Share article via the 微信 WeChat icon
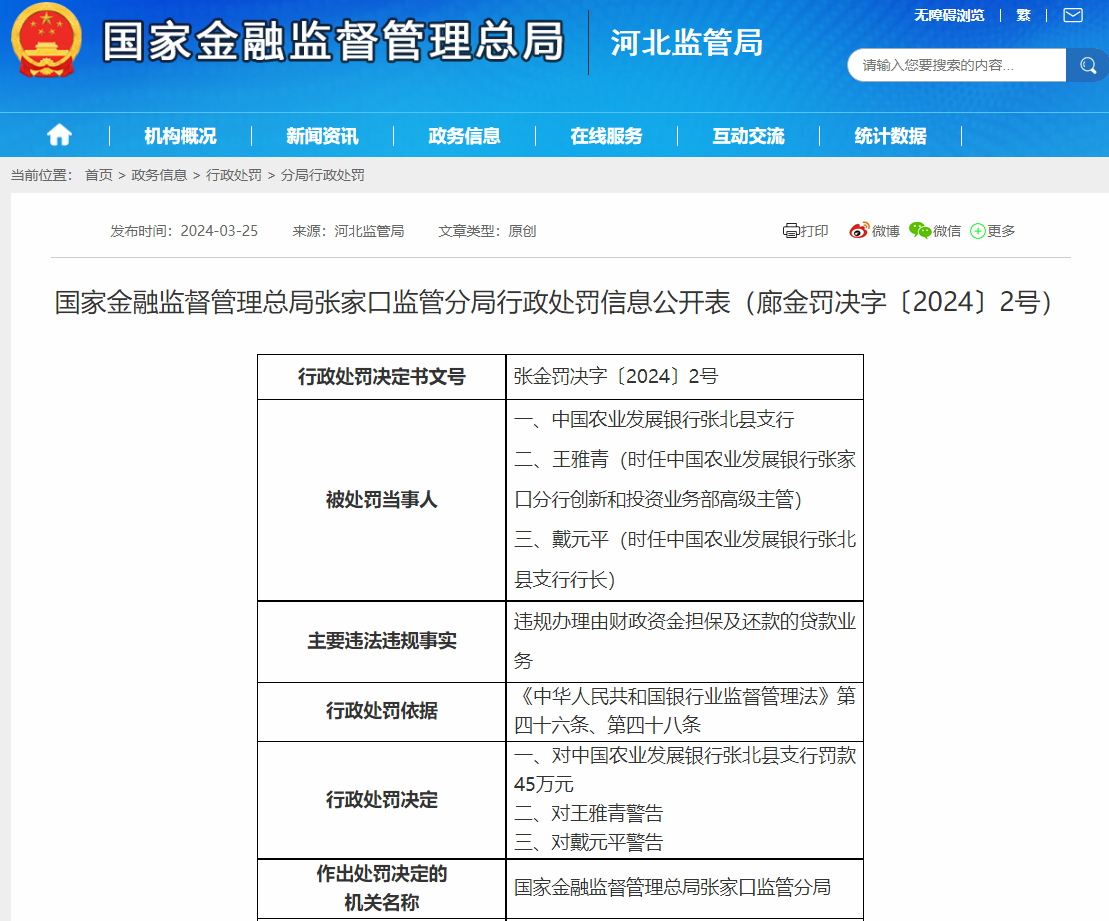This screenshot has width=1109, height=921. pyautogui.click(x=921, y=230)
